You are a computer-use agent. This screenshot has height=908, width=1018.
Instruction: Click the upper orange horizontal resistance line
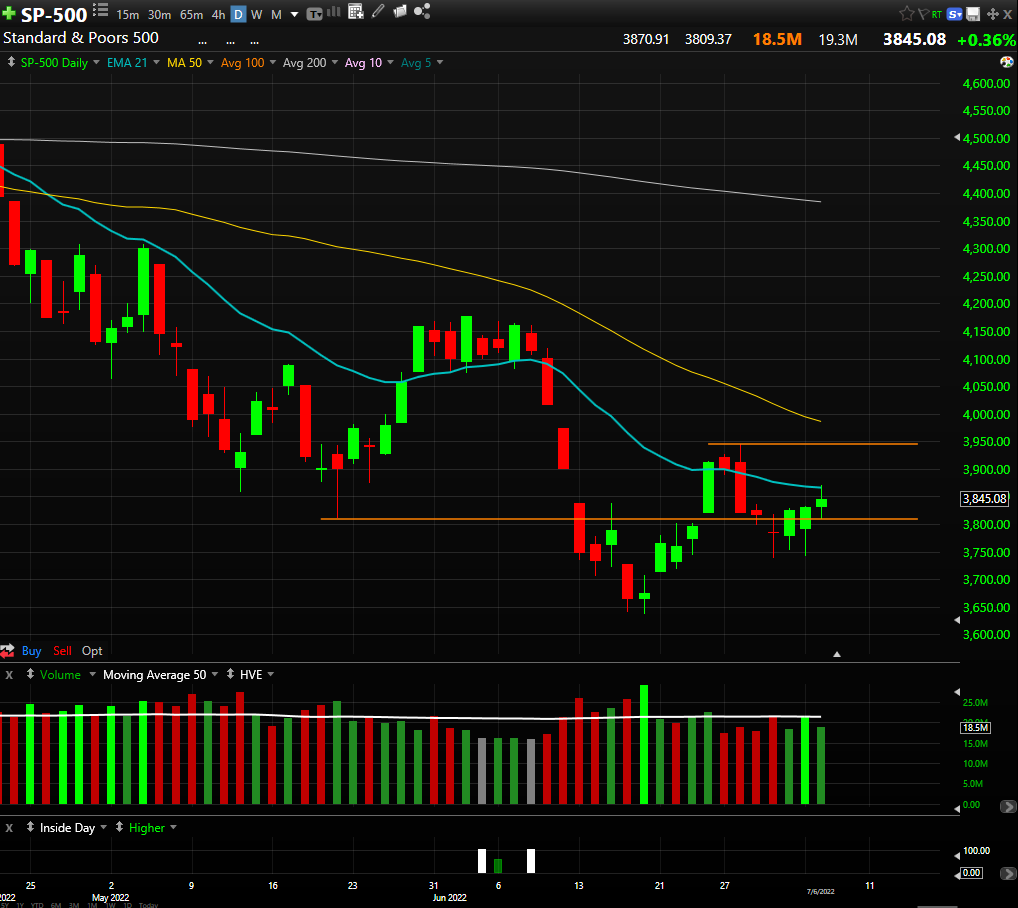[812, 444]
